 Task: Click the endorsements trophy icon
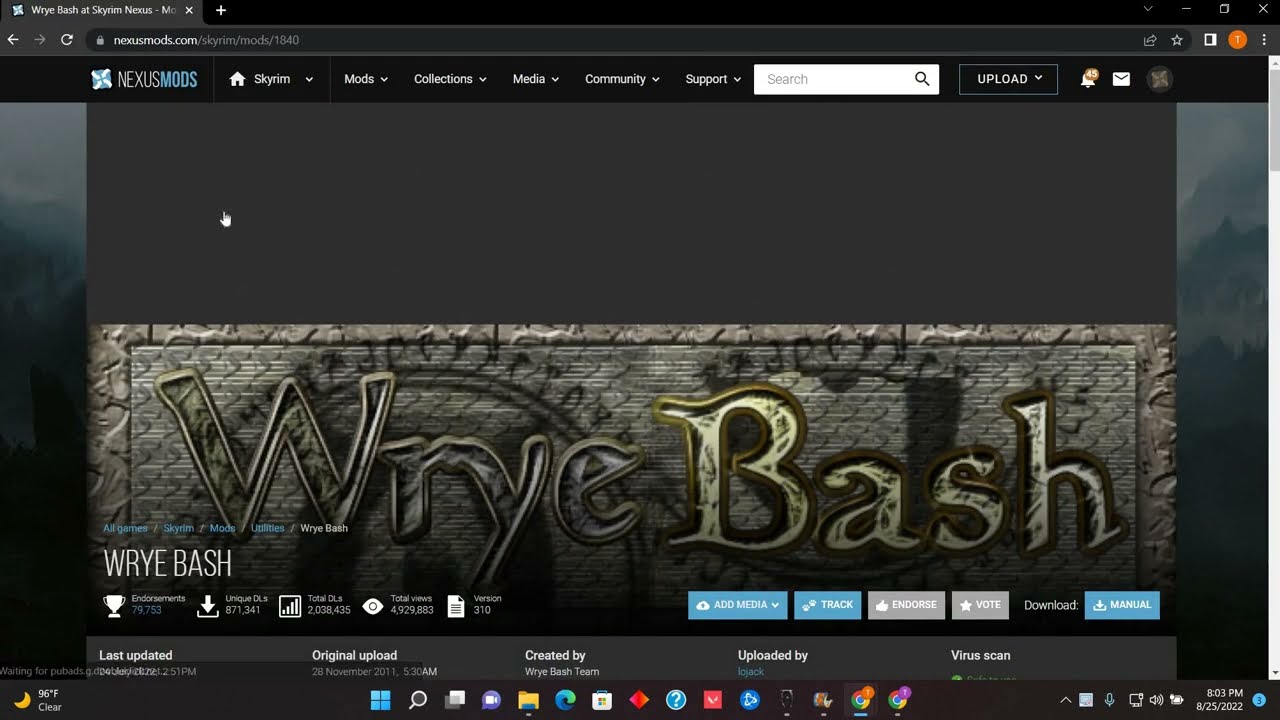click(x=114, y=605)
